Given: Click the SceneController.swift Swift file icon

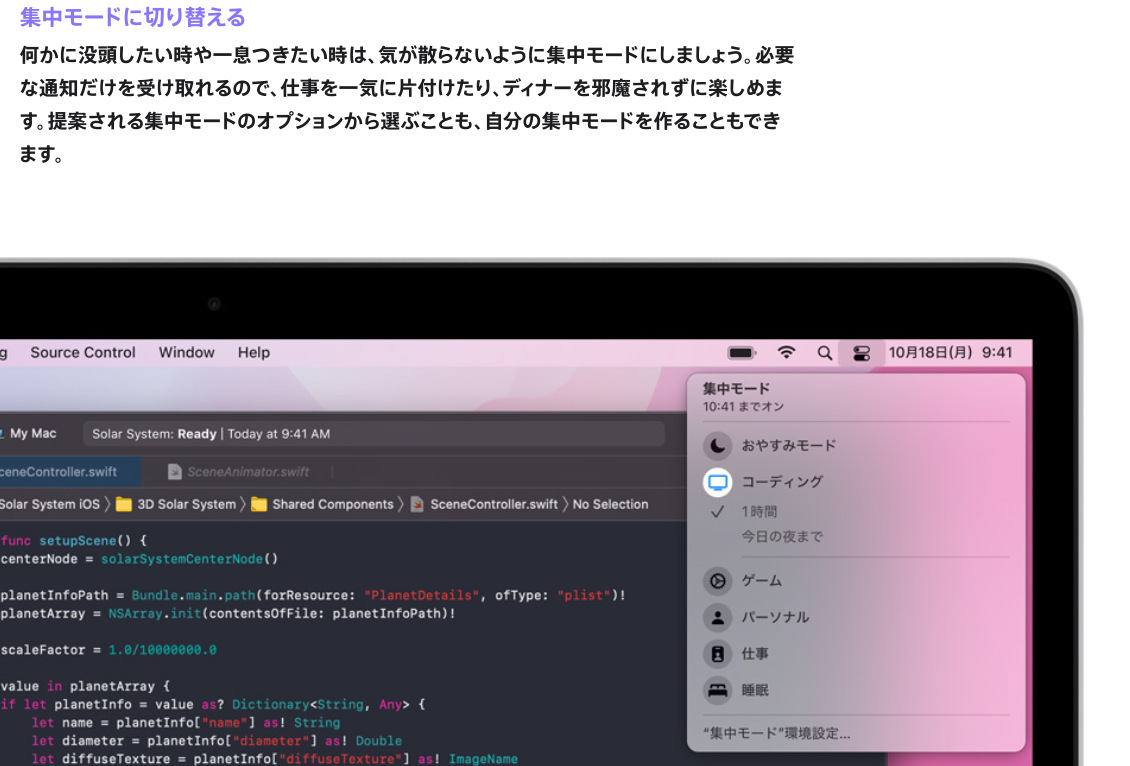Looking at the screenshot, I should (417, 504).
